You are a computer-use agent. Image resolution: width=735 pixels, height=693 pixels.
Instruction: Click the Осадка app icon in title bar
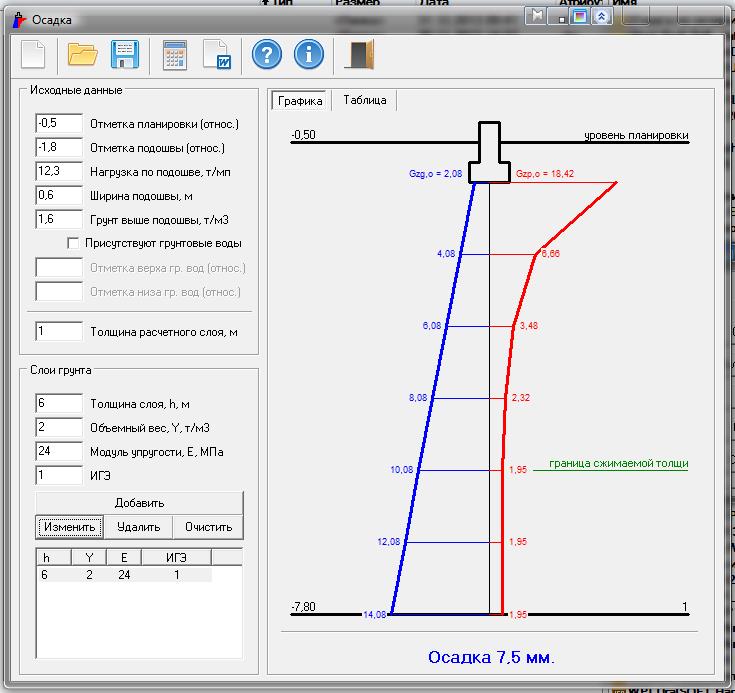pos(19,20)
